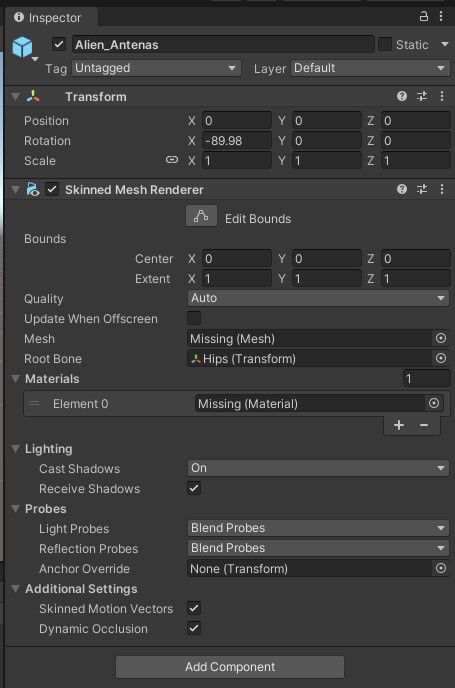Open the Inspector tab's three-dot menu
Screen dimensions: 455x688
click(441, 17)
